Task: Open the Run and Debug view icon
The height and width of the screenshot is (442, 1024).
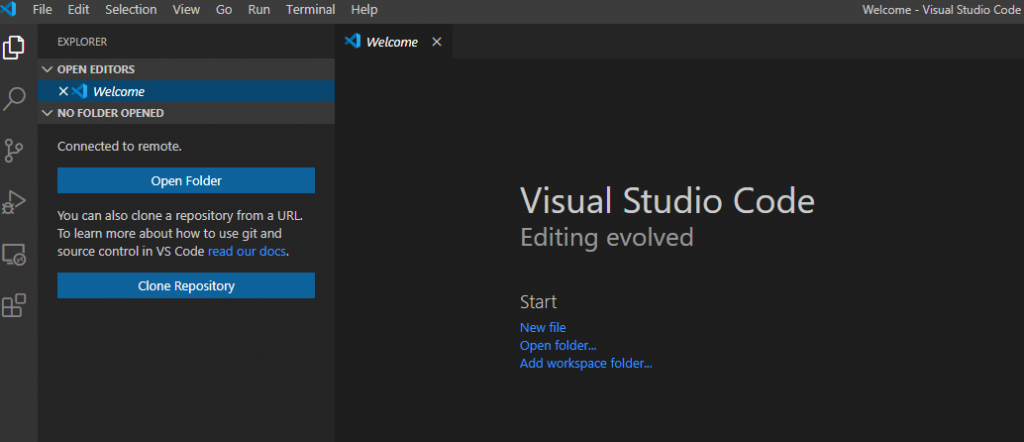Action: tap(14, 202)
